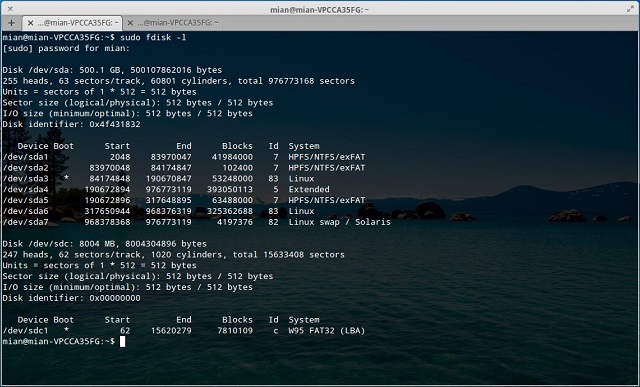The width and height of the screenshot is (640, 387).
Task: Click the /dev/sda6 partition row name
Action: [25, 211]
